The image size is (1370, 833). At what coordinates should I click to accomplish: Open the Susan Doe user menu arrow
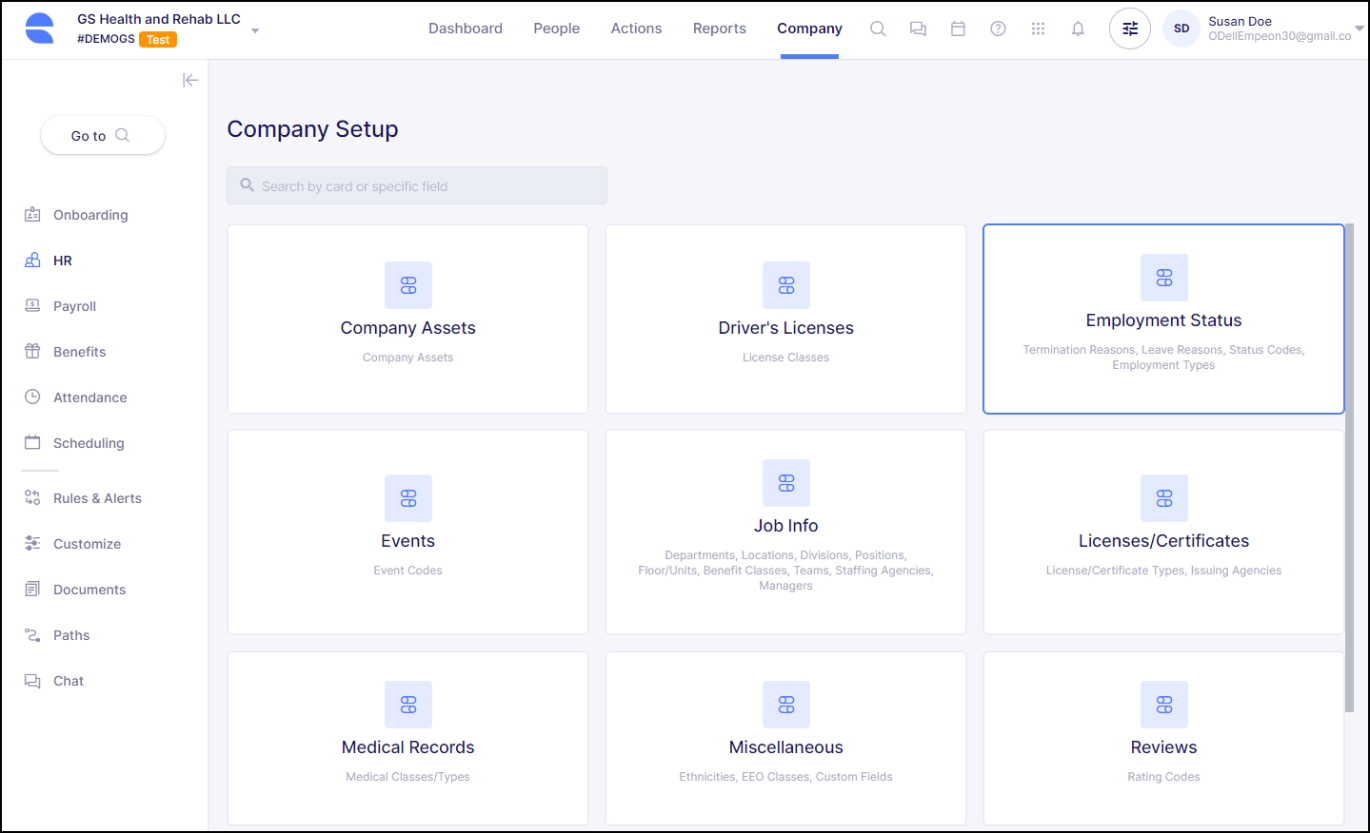[x=1358, y=30]
